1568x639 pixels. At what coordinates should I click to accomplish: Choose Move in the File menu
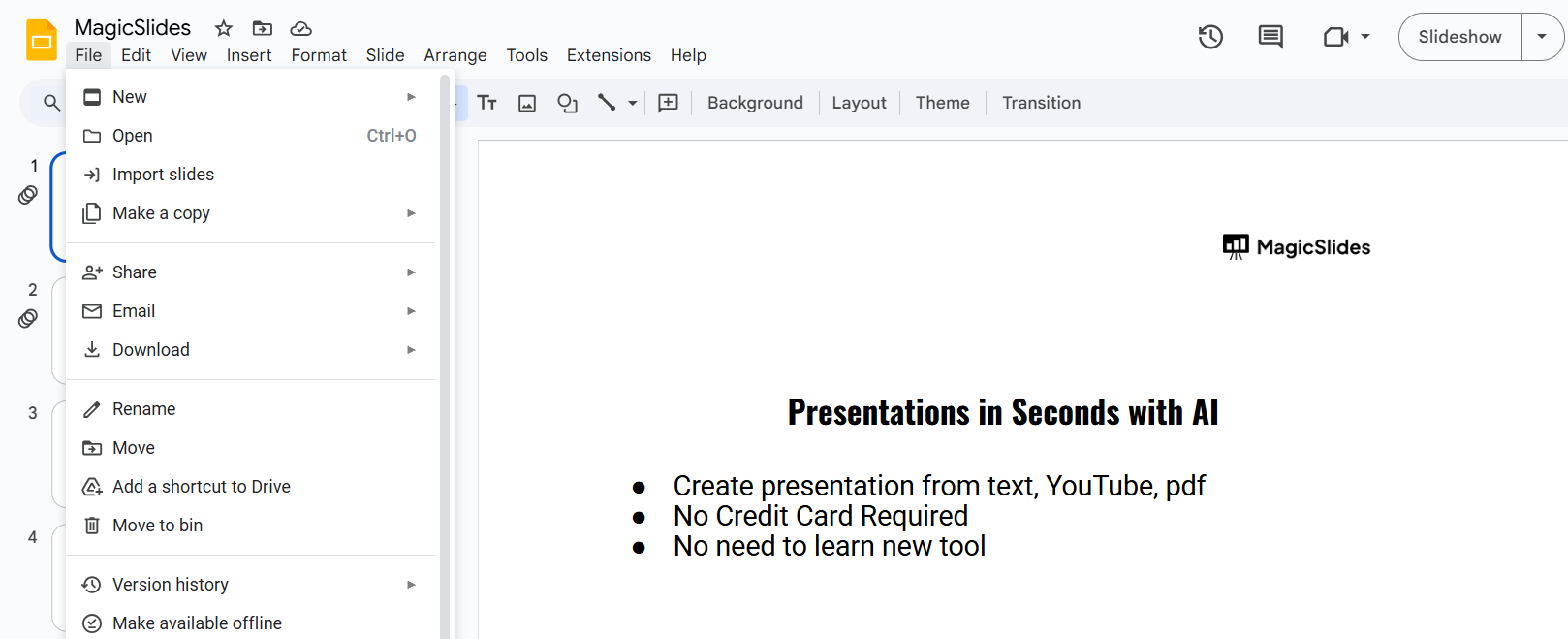click(x=251, y=448)
